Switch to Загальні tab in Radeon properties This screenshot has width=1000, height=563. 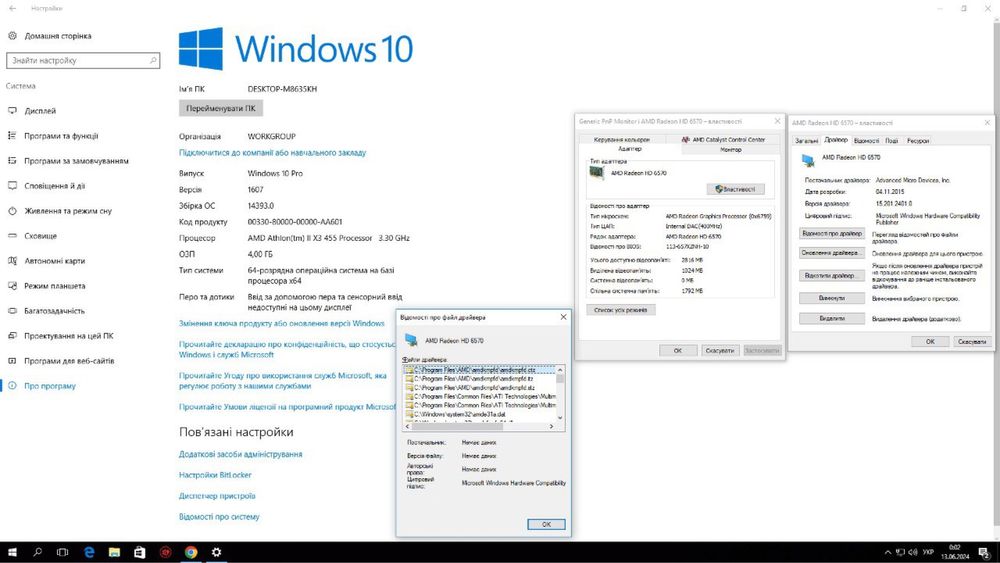pyautogui.click(x=807, y=140)
